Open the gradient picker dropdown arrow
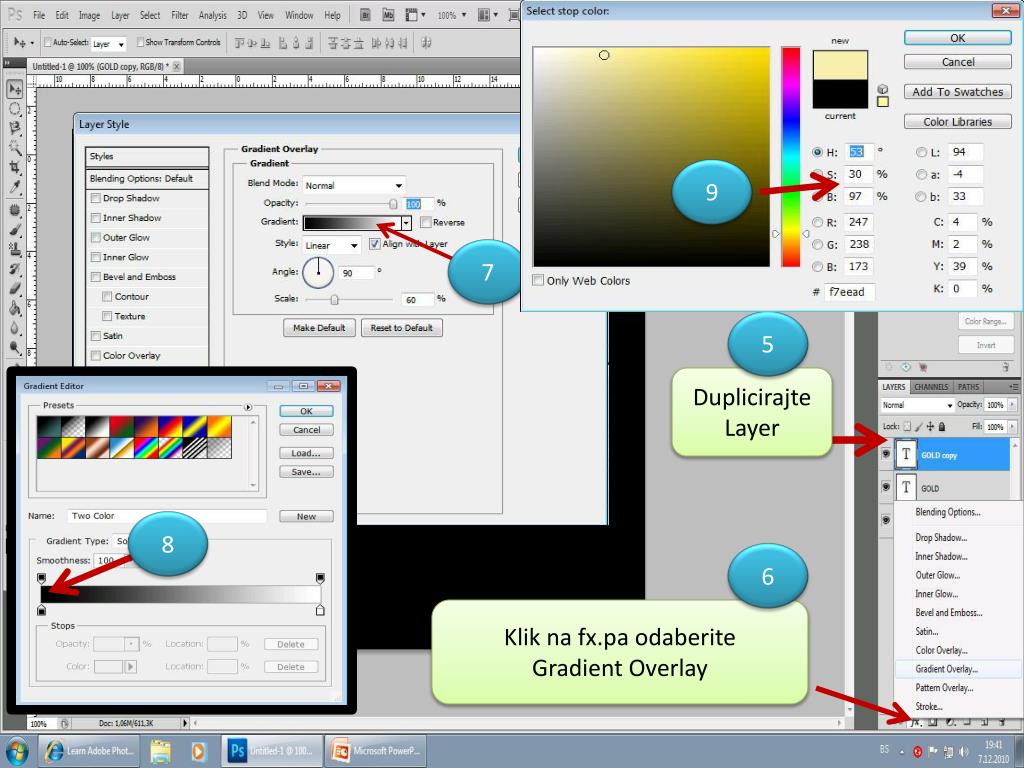 click(x=406, y=223)
